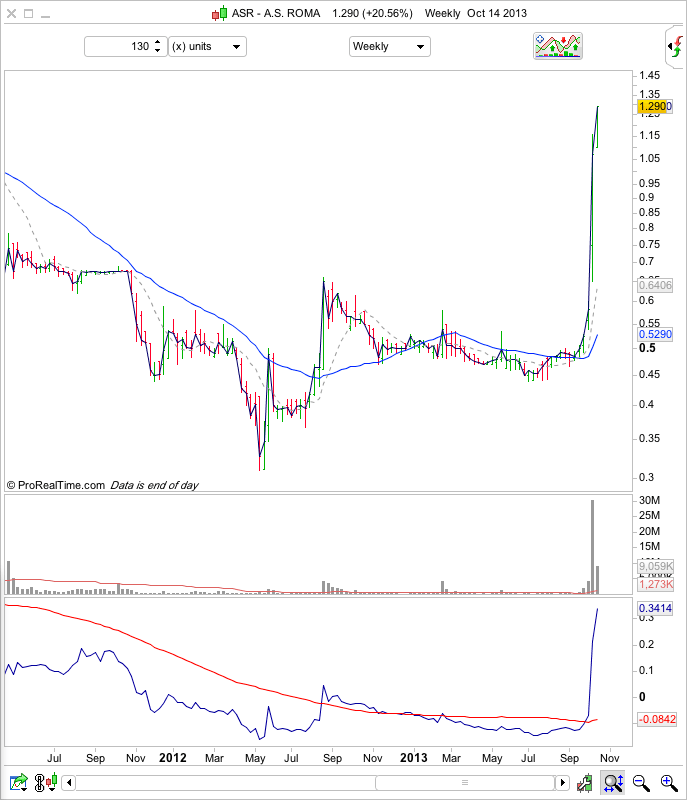Open the partly hidden side panel icon at the right edge

click(675, 46)
